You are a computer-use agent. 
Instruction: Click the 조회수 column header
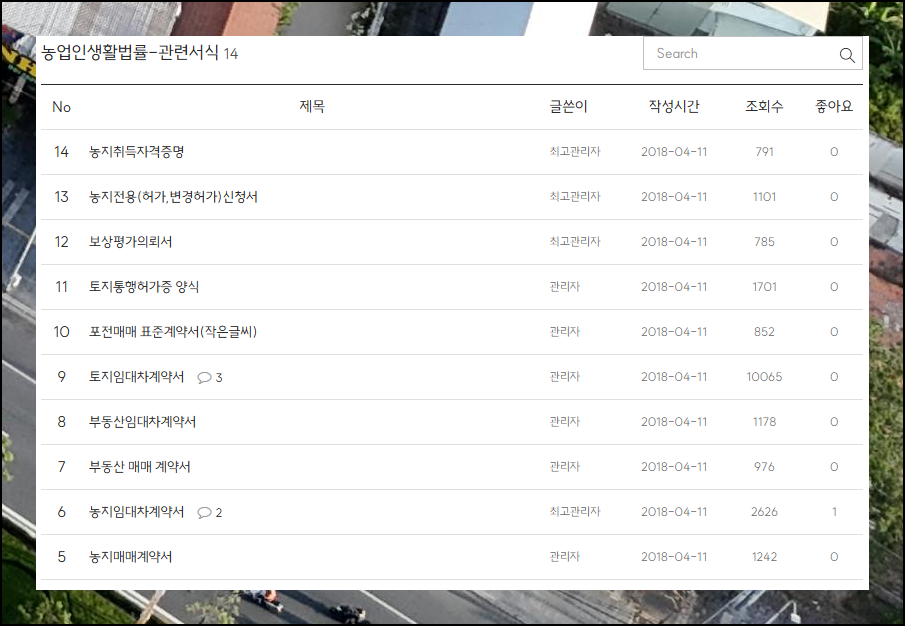764,106
